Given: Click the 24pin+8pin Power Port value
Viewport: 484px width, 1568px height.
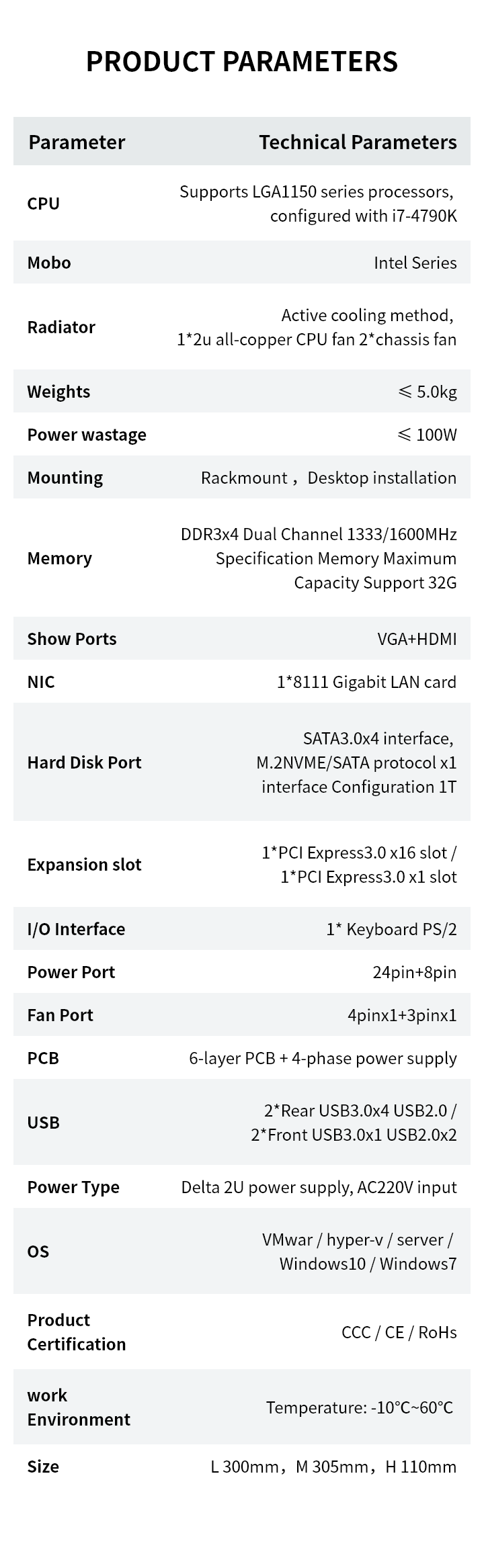Looking at the screenshot, I should click(414, 972).
